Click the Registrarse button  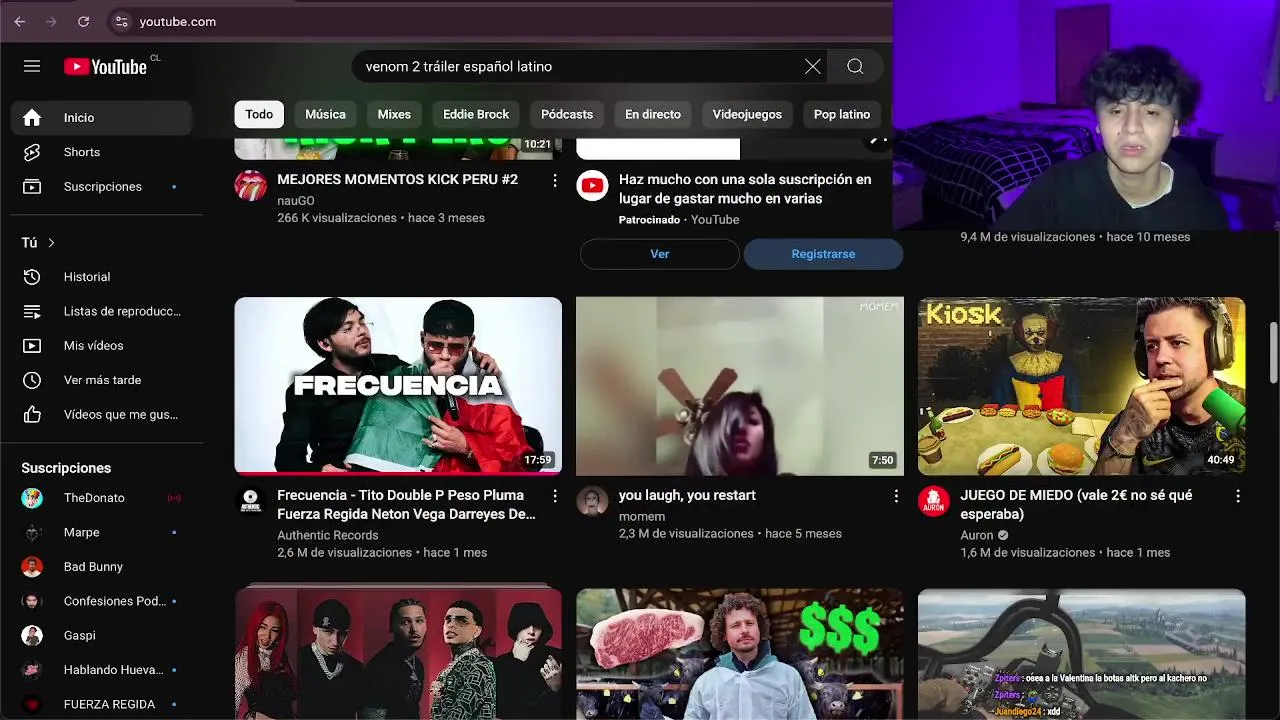[823, 254]
